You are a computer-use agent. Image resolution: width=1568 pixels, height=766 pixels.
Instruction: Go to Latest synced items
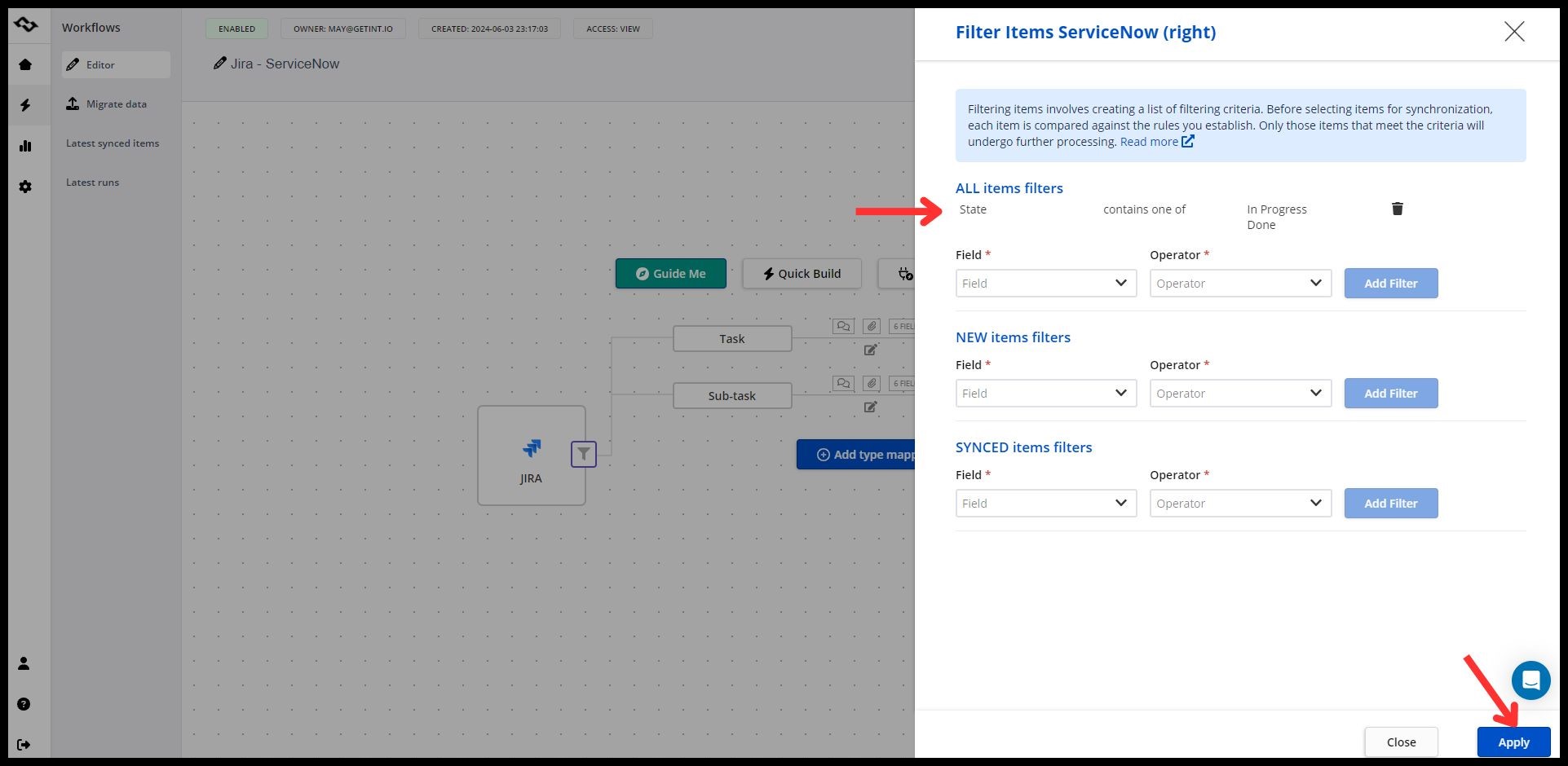[x=113, y=143]
